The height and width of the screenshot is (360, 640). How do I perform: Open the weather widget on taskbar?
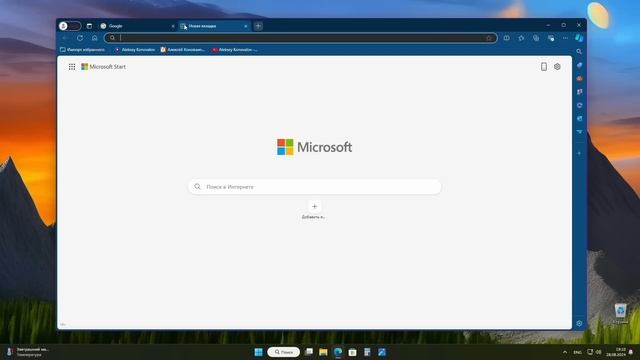[28, 352]
